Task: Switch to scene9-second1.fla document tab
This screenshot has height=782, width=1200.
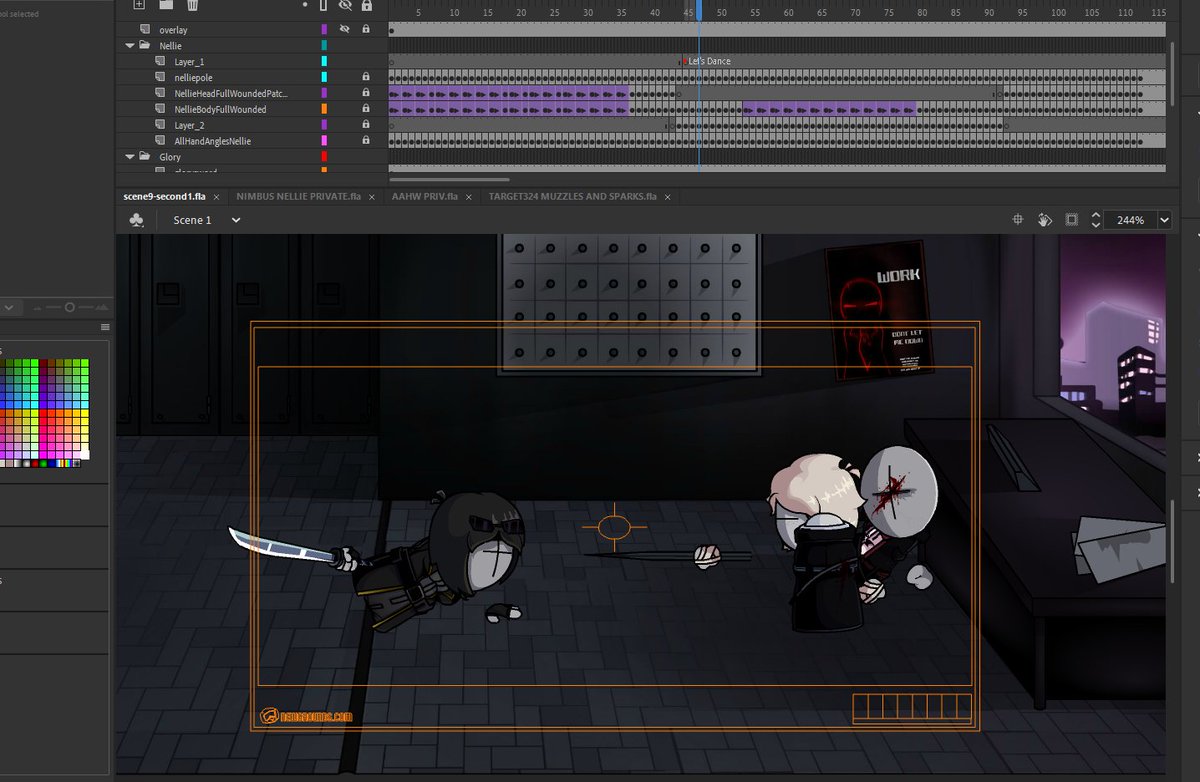Action: [x=165, y=196]
